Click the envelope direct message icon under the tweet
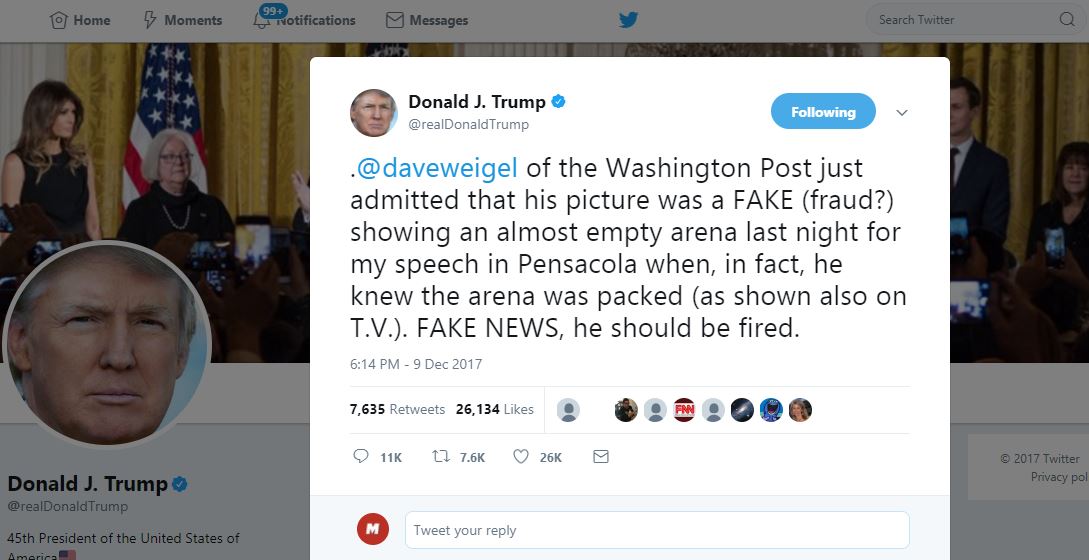 601,456
